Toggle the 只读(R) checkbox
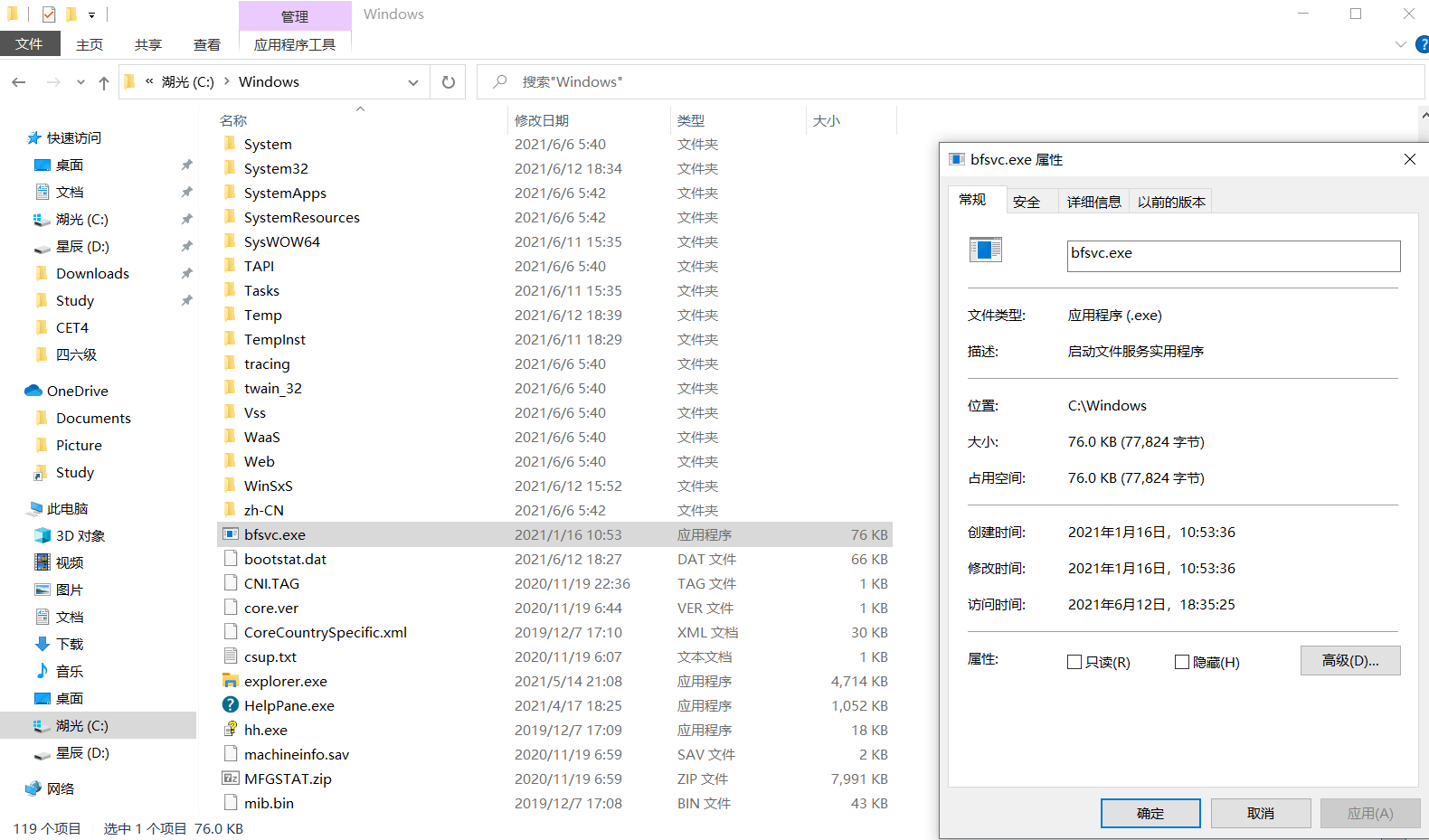 point(1074,662)
